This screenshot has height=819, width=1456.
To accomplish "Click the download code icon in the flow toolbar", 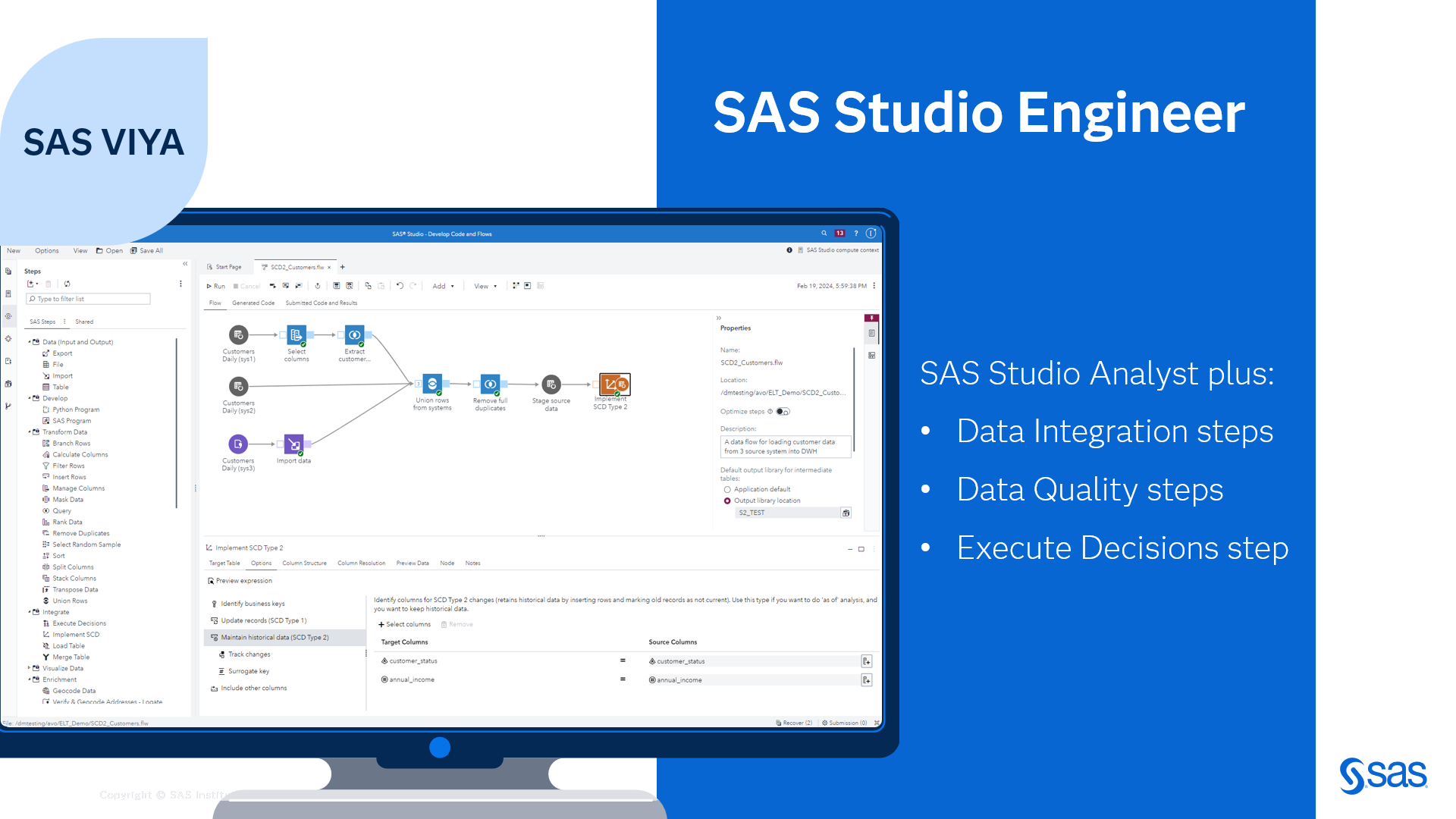I will coord(318,286).
